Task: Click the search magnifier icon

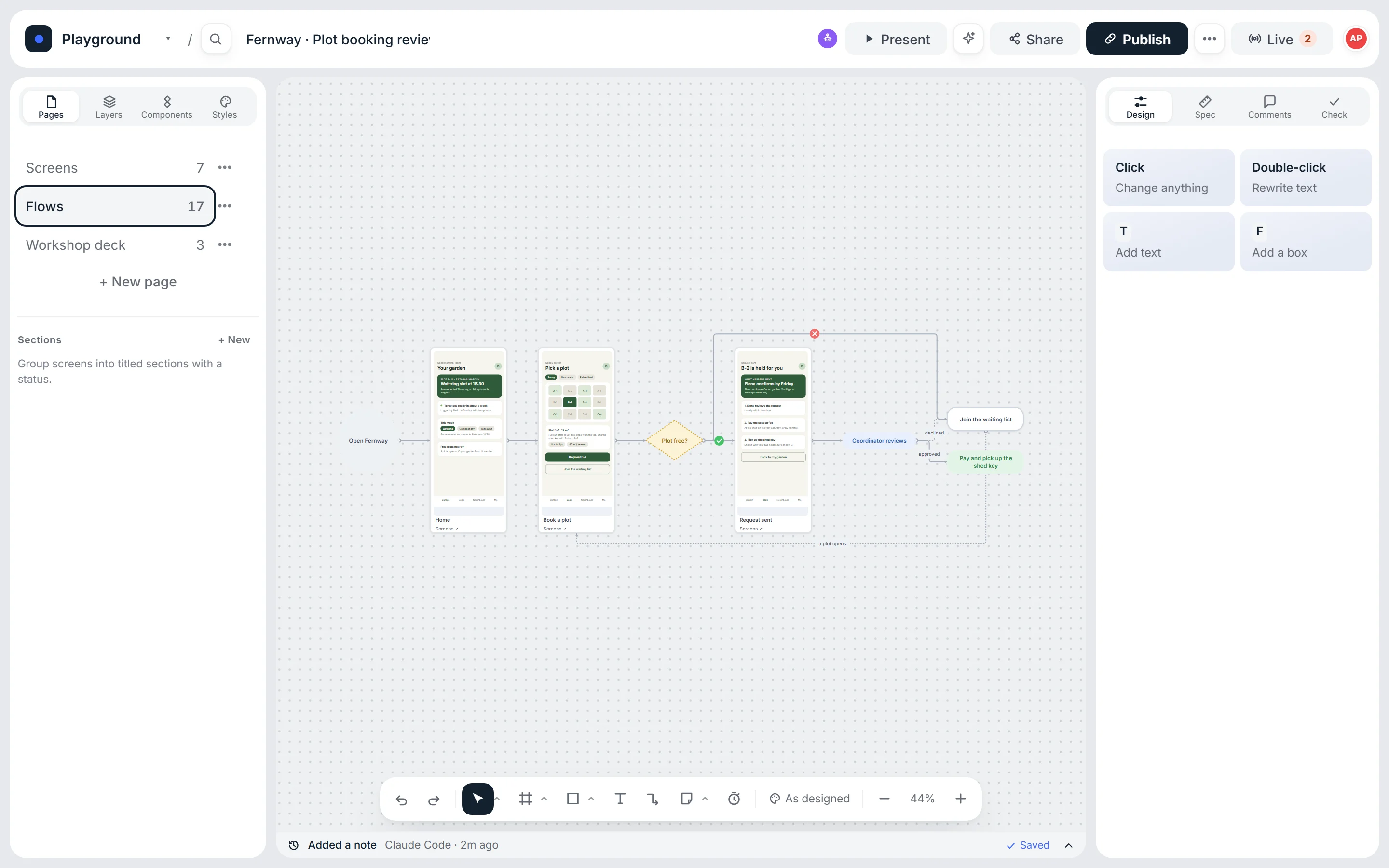Action: coord(216,39)
